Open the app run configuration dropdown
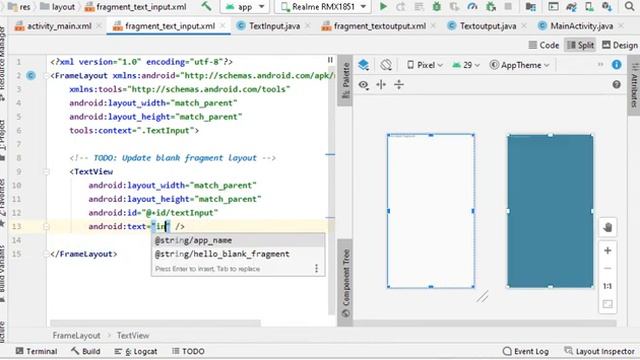This screenshot has height=360, width=640. (x=245, y=7)
